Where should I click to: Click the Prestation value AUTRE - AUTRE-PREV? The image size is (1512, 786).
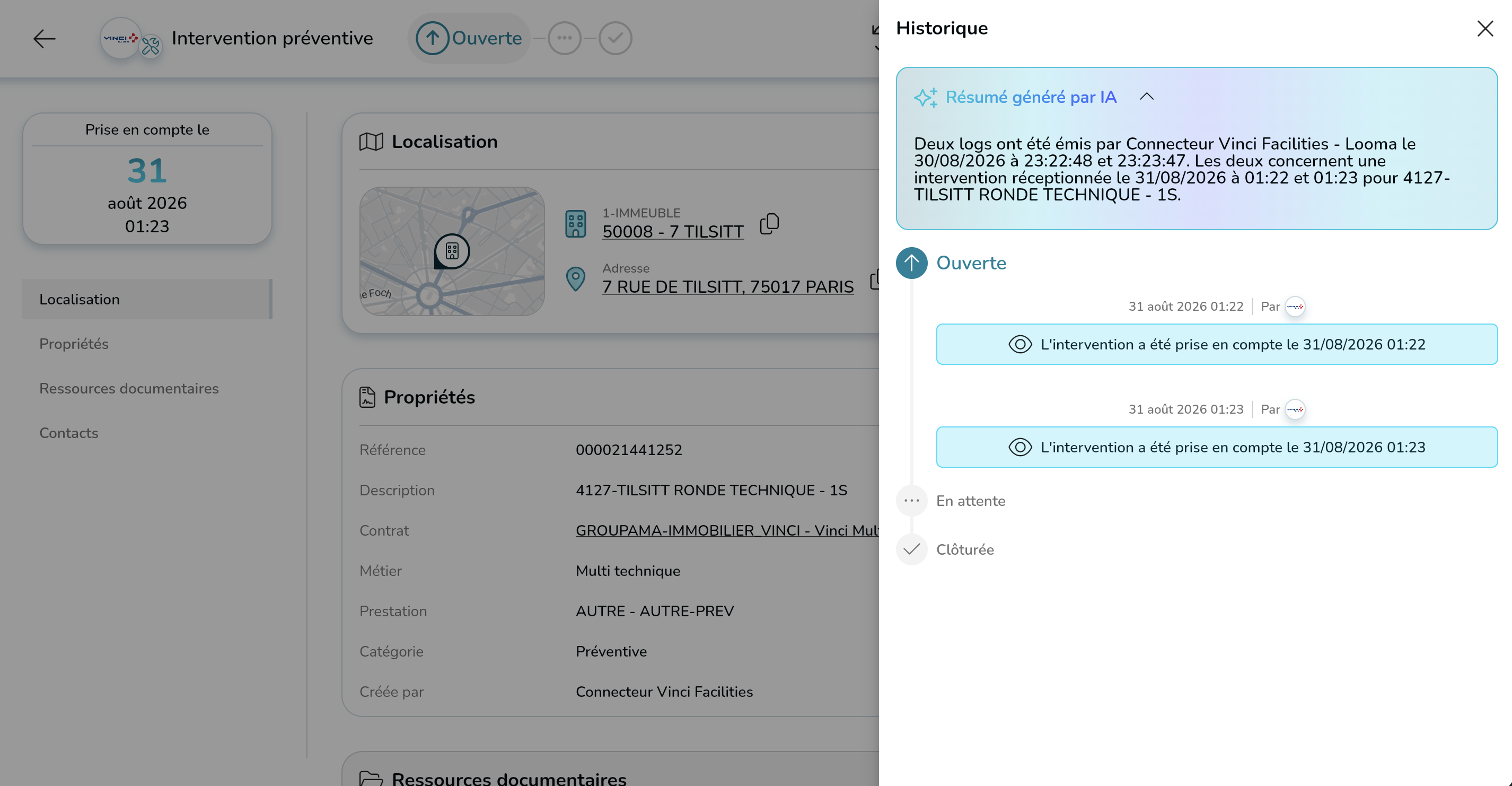click(x=654, y=612)
